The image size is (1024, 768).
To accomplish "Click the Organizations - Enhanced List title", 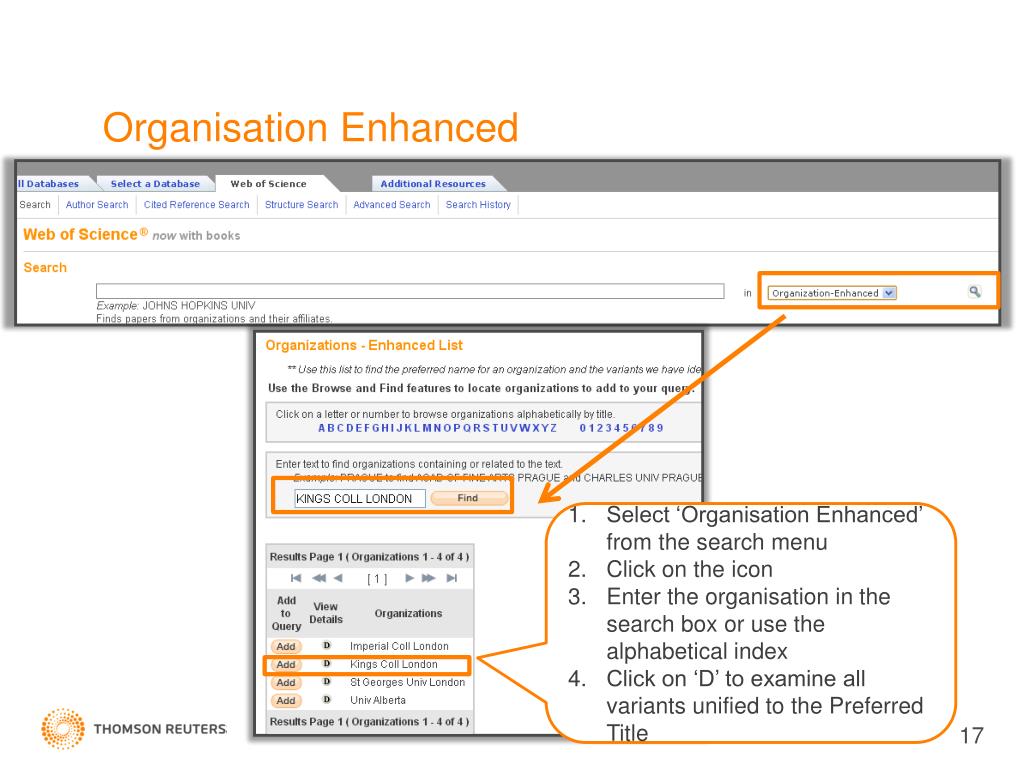I will 364,345.
